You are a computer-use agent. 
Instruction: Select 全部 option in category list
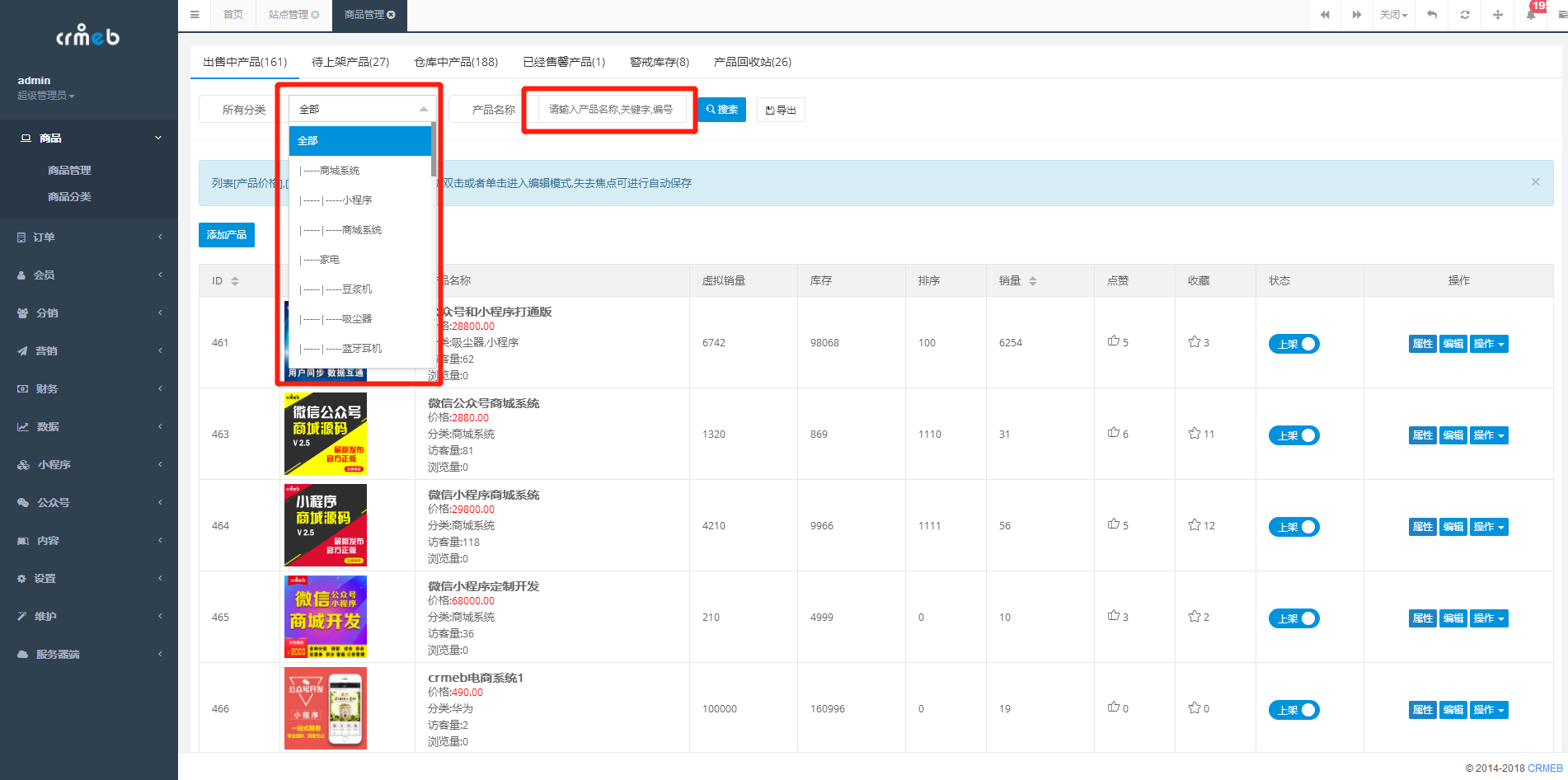coord(360,141)
